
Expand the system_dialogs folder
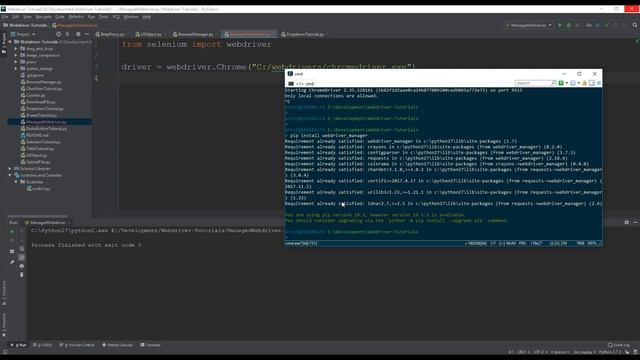[16, 69]
